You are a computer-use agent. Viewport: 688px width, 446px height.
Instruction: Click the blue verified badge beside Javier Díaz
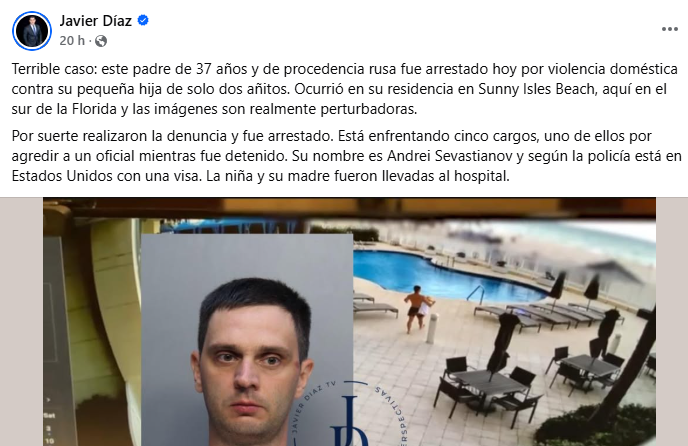click(x=143, y=20)
